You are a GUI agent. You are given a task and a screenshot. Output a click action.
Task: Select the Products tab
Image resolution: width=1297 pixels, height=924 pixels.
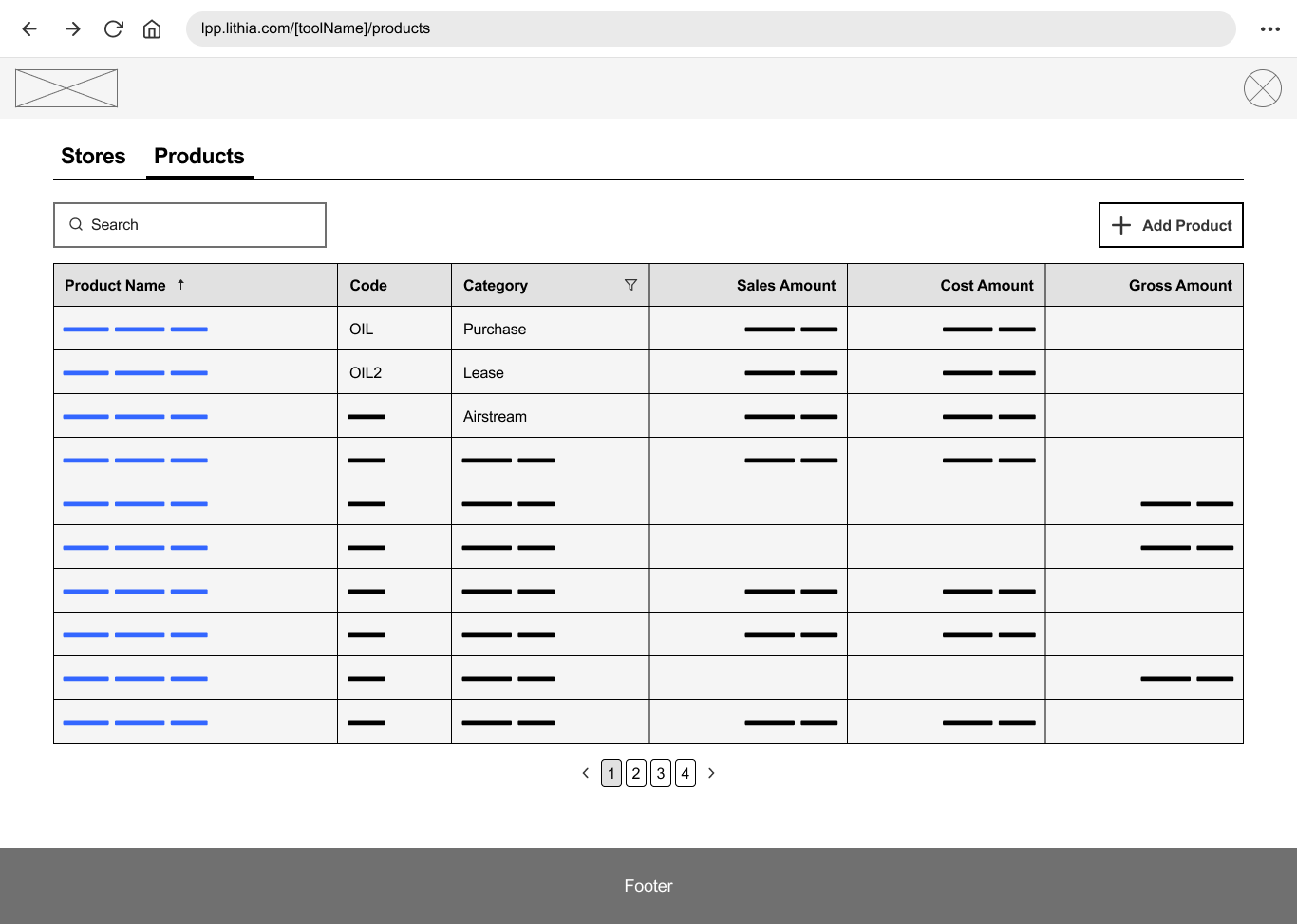(199, 156)
